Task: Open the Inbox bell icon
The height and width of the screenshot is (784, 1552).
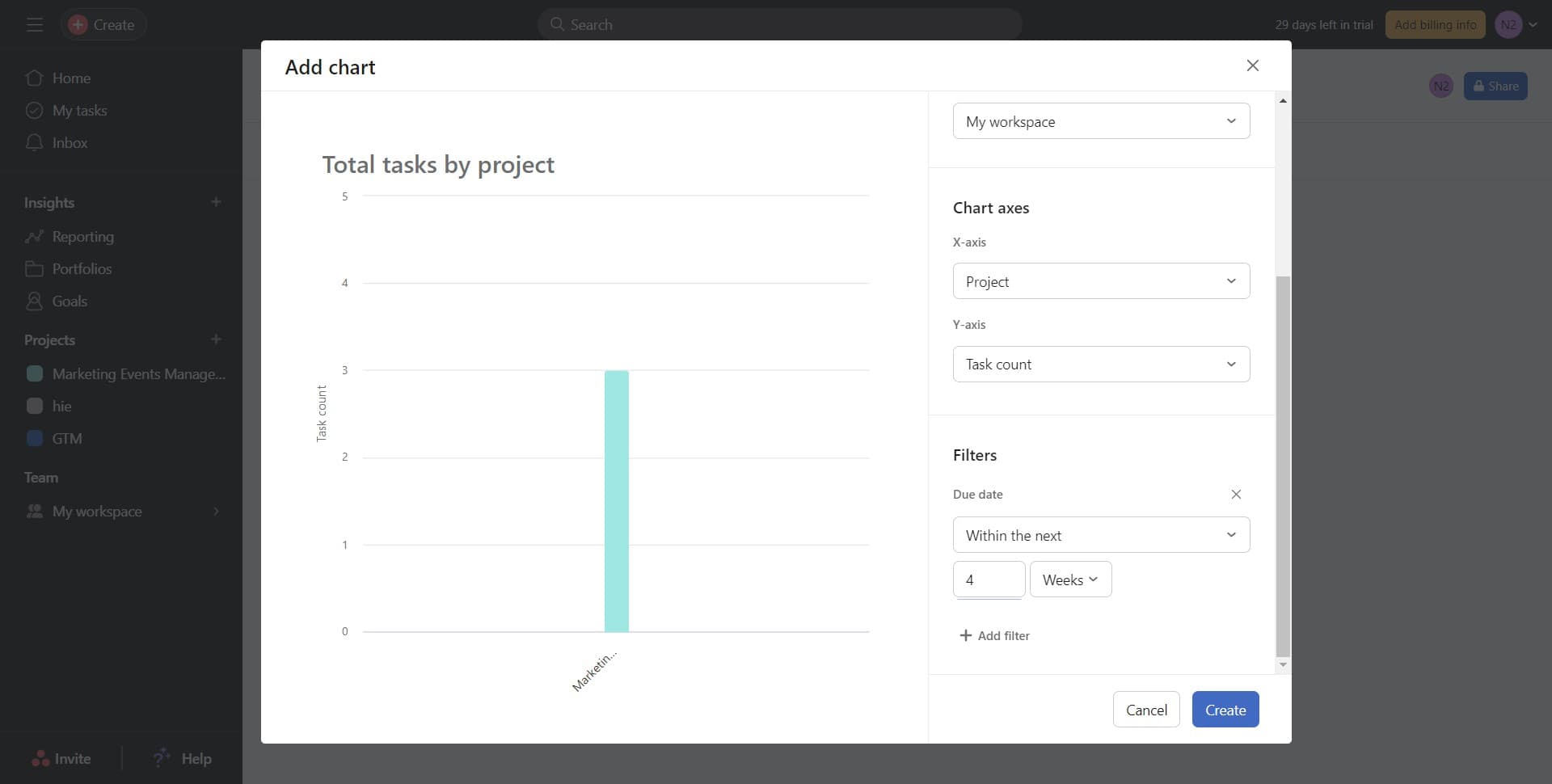Action: pyautogui.click(x=34, y=143)
